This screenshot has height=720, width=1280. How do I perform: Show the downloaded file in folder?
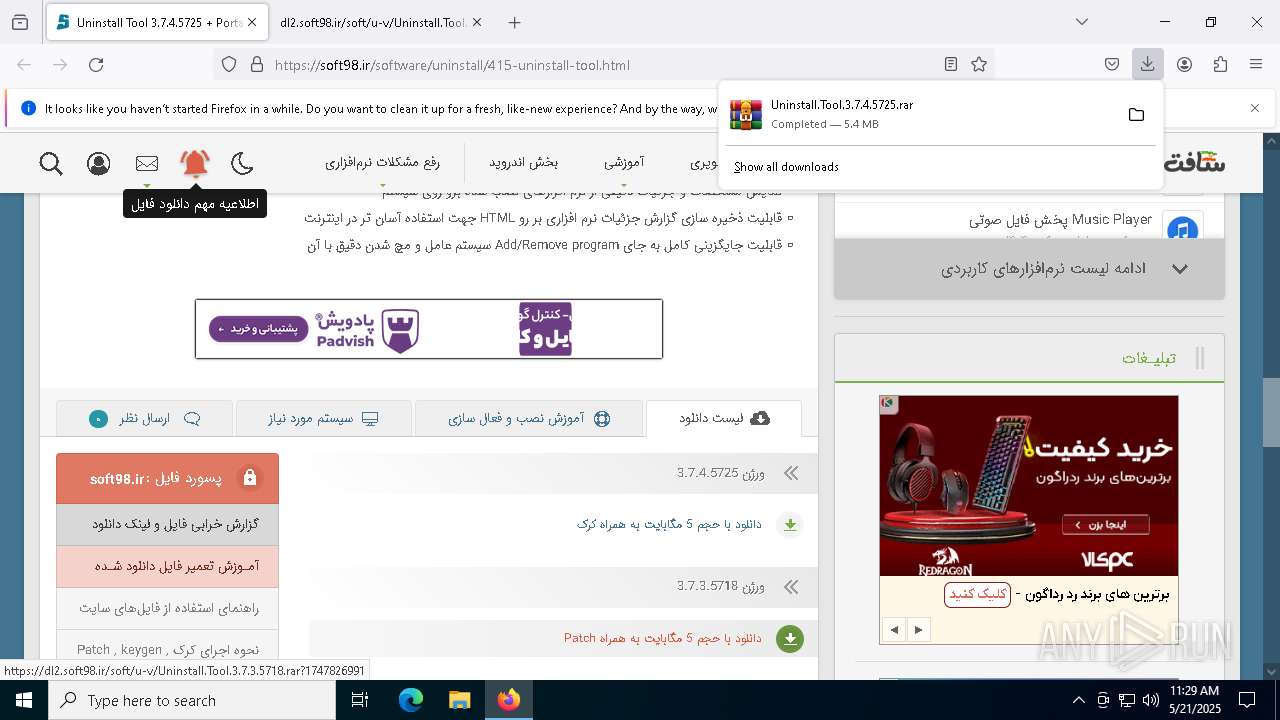tap(1136, 115)
